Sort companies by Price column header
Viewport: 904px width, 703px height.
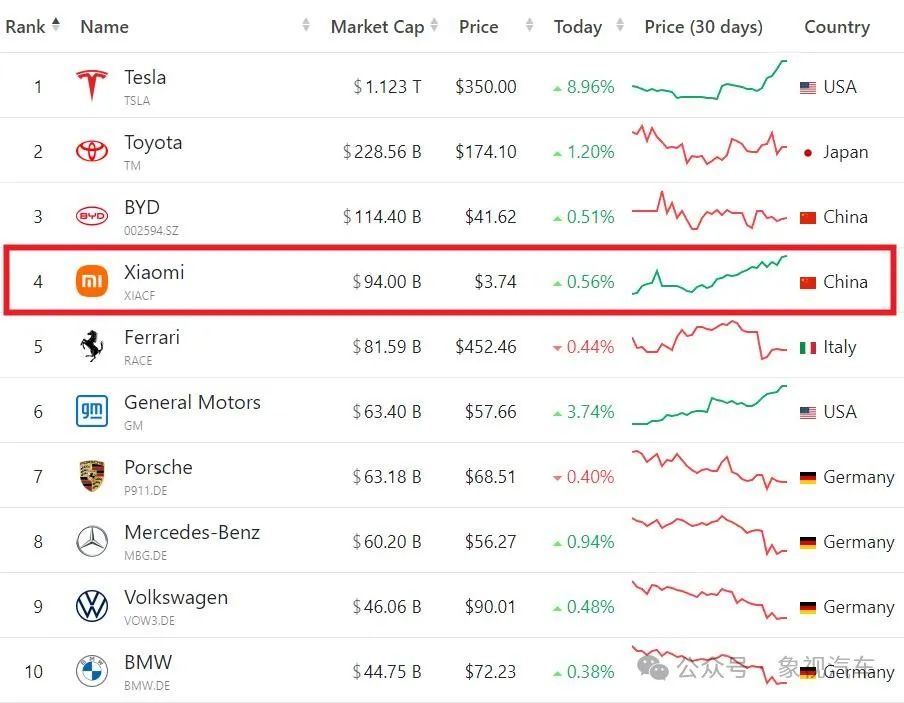pyautogui.click(x=478, y=27)
